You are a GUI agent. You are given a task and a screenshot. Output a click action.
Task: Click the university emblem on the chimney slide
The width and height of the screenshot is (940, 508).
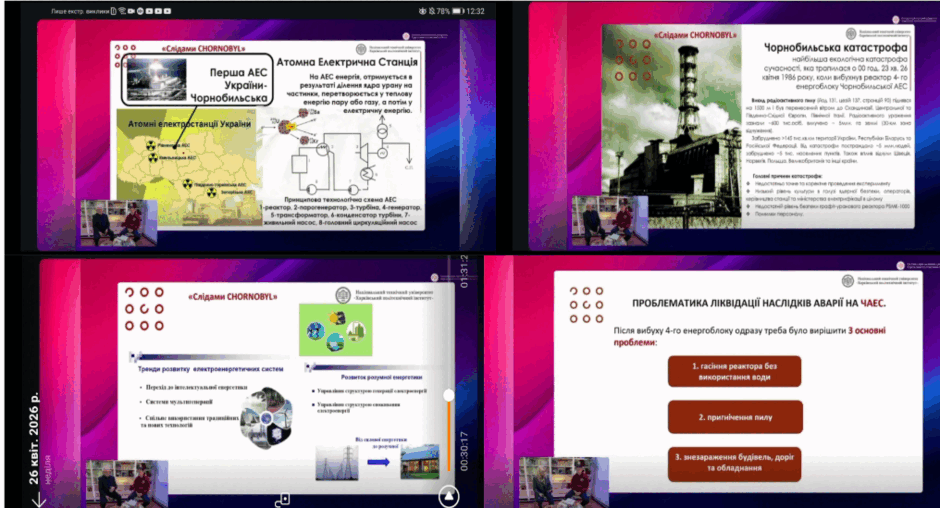pos(851,34)
